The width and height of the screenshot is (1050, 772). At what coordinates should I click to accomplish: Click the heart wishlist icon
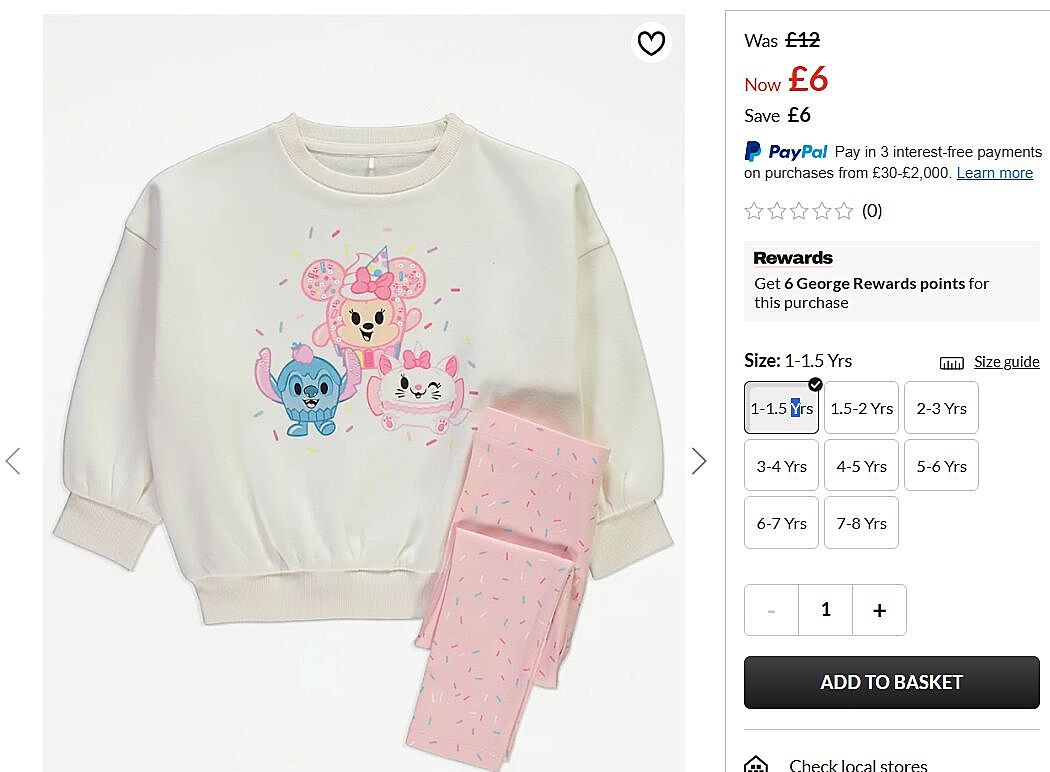[x=651, y=43]
